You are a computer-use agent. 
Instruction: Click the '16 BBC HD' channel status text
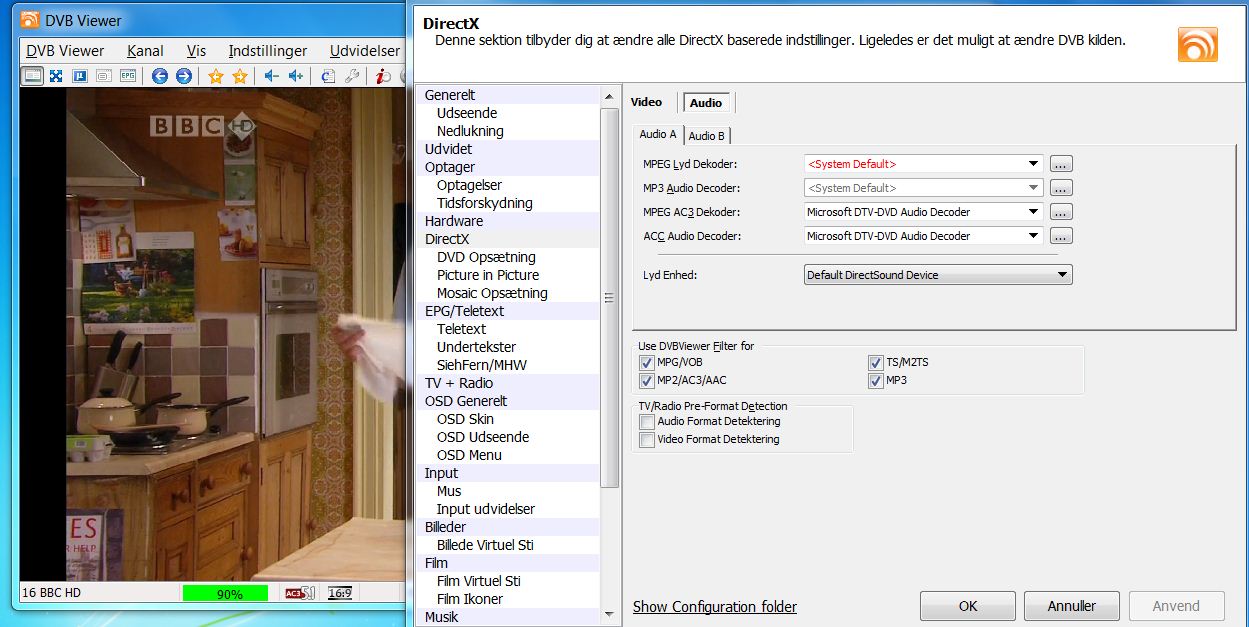click(x=52, y=593)
